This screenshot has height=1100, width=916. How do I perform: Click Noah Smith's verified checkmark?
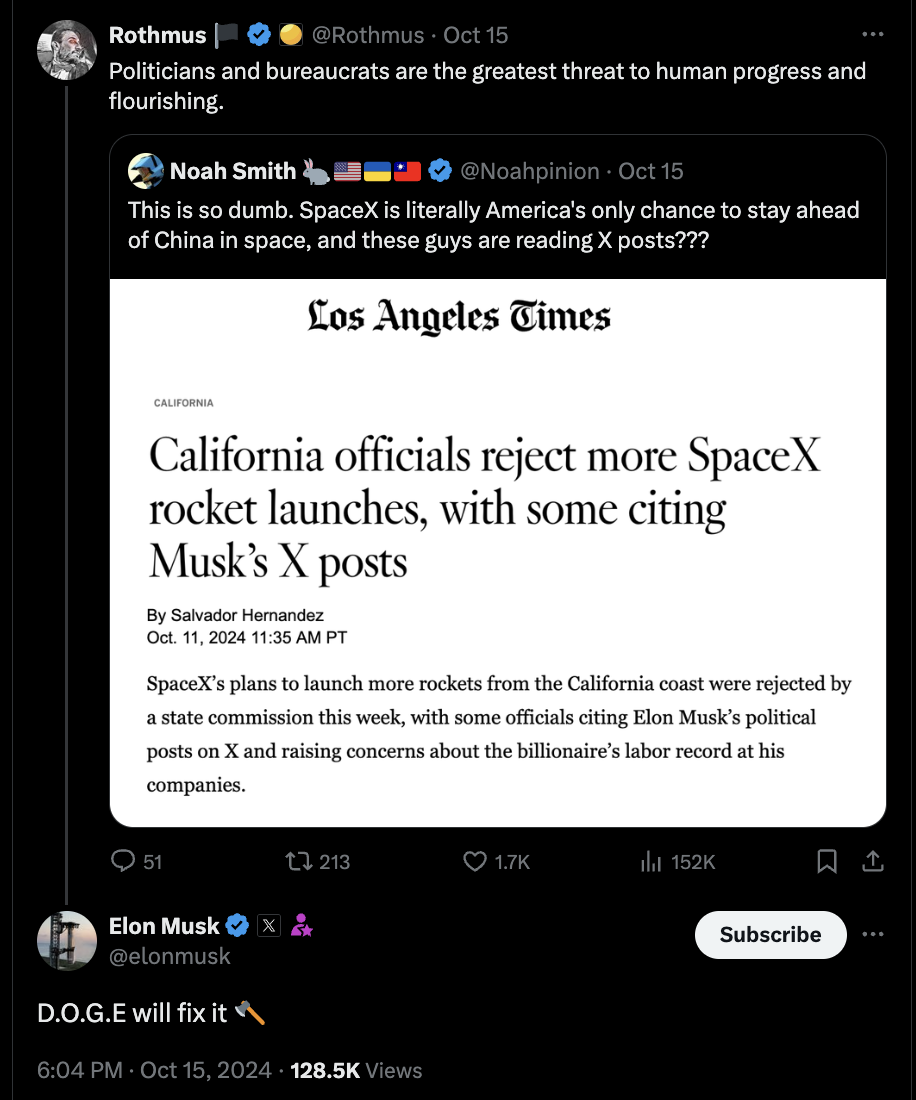pos(439,170)
